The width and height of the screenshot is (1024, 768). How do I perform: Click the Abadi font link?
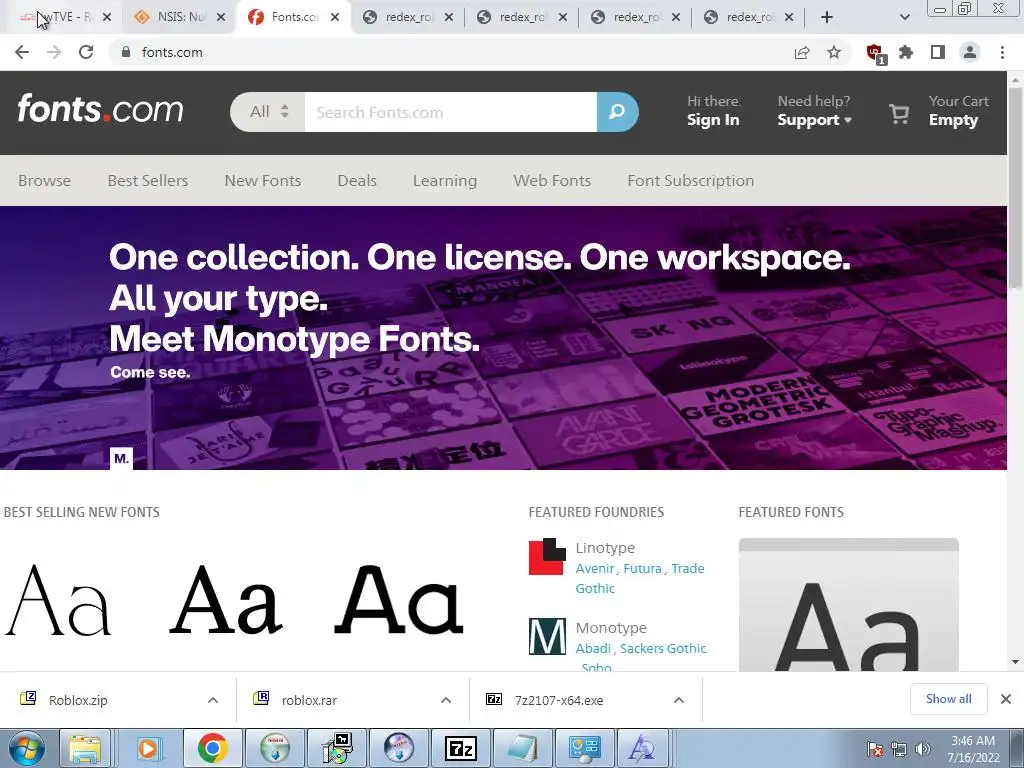click(x=593, y=648)
